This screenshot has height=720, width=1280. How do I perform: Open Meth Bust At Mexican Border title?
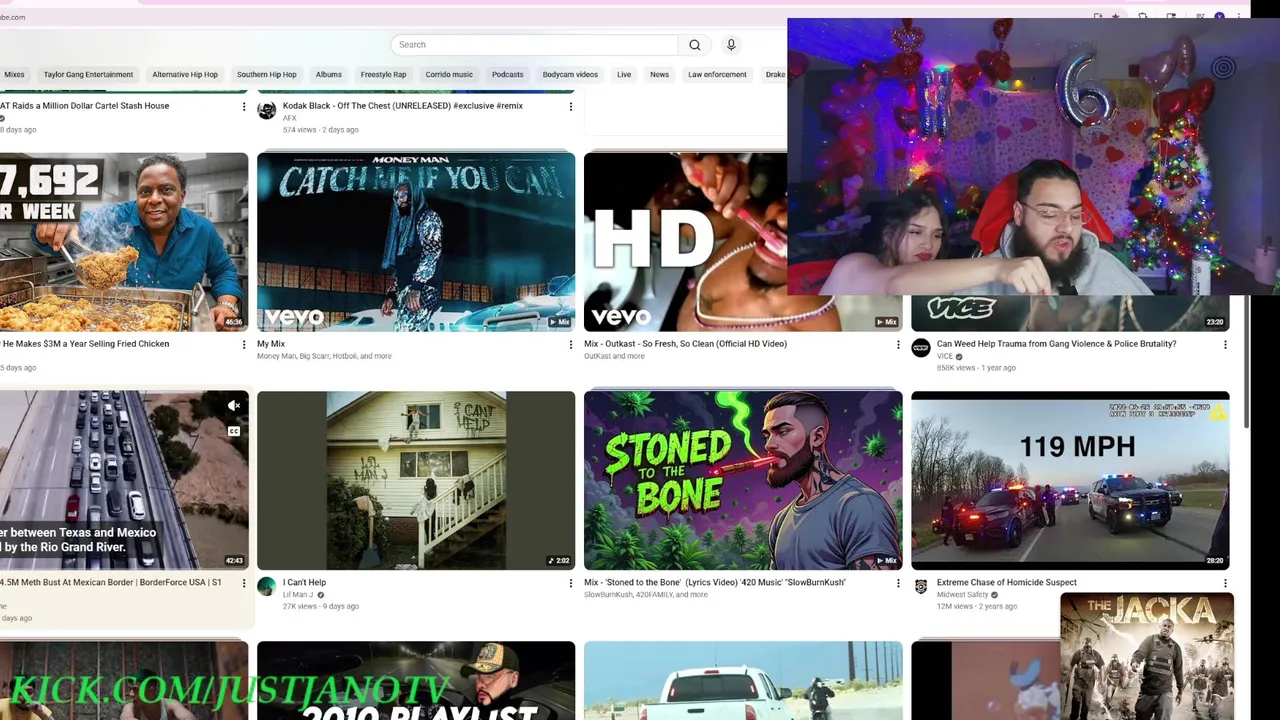[110, 583]
